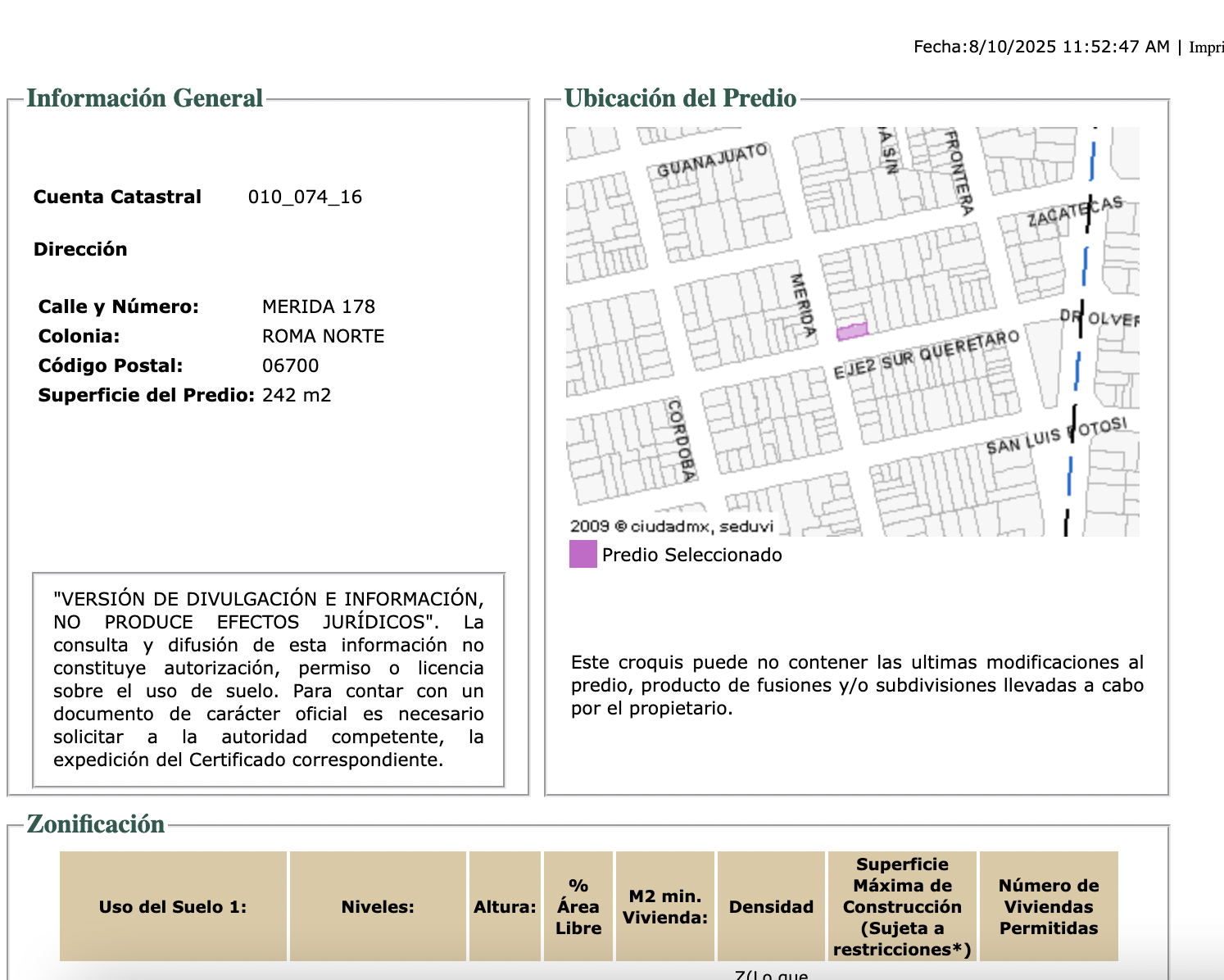Click the Imprimir link at top right
Image resolution: width=1224 pixels, height=980 pixels.
coord(1206,48)
